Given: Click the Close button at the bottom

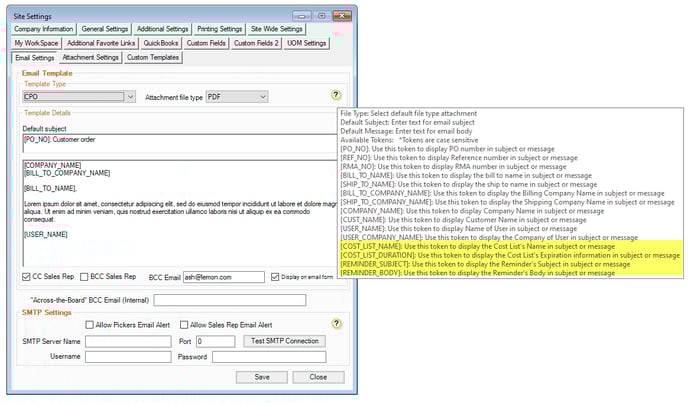Looking at the screenshot, I should (x=317, y=377).
